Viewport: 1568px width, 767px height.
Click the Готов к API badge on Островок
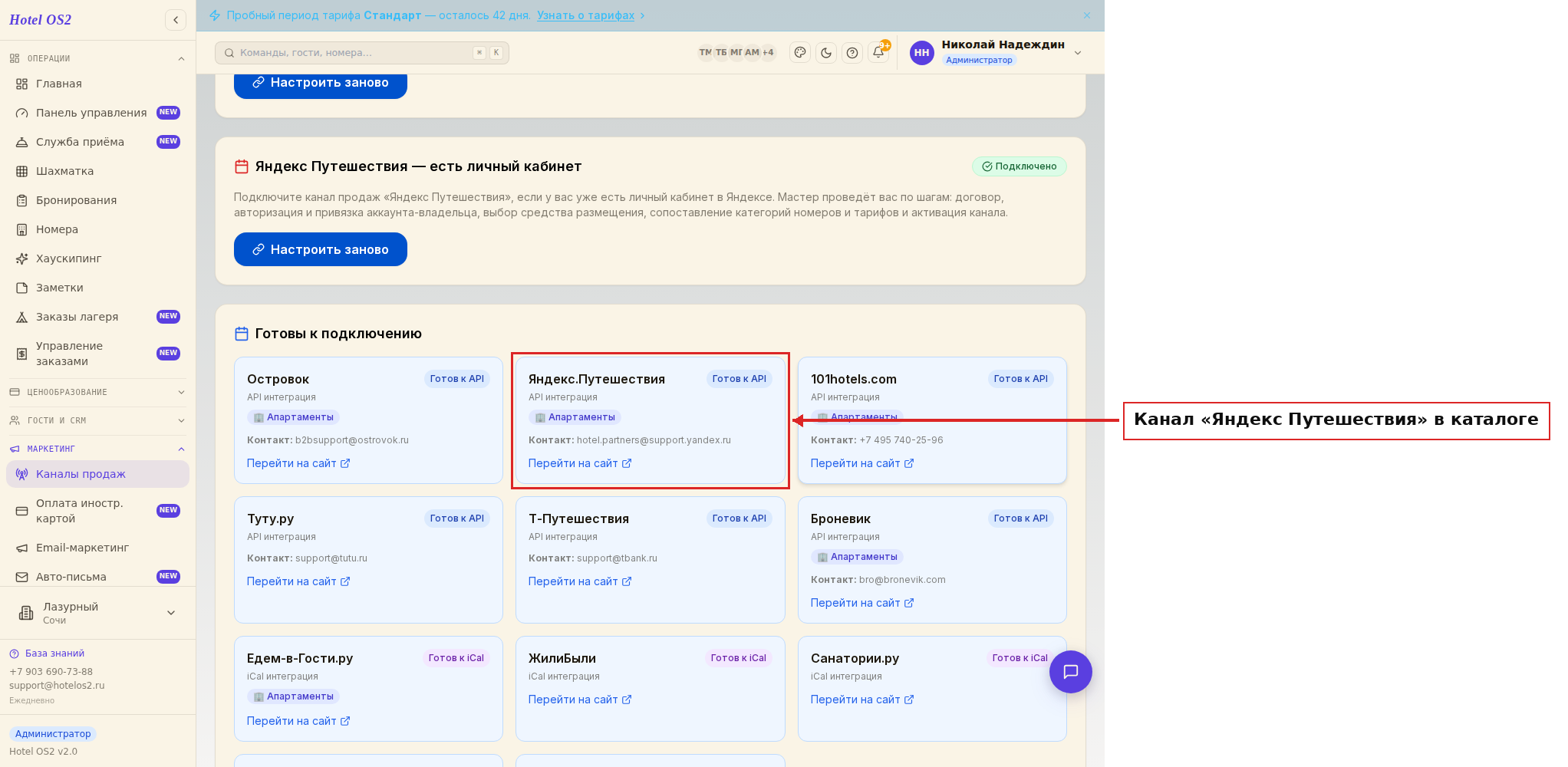(x=457, y=379)
